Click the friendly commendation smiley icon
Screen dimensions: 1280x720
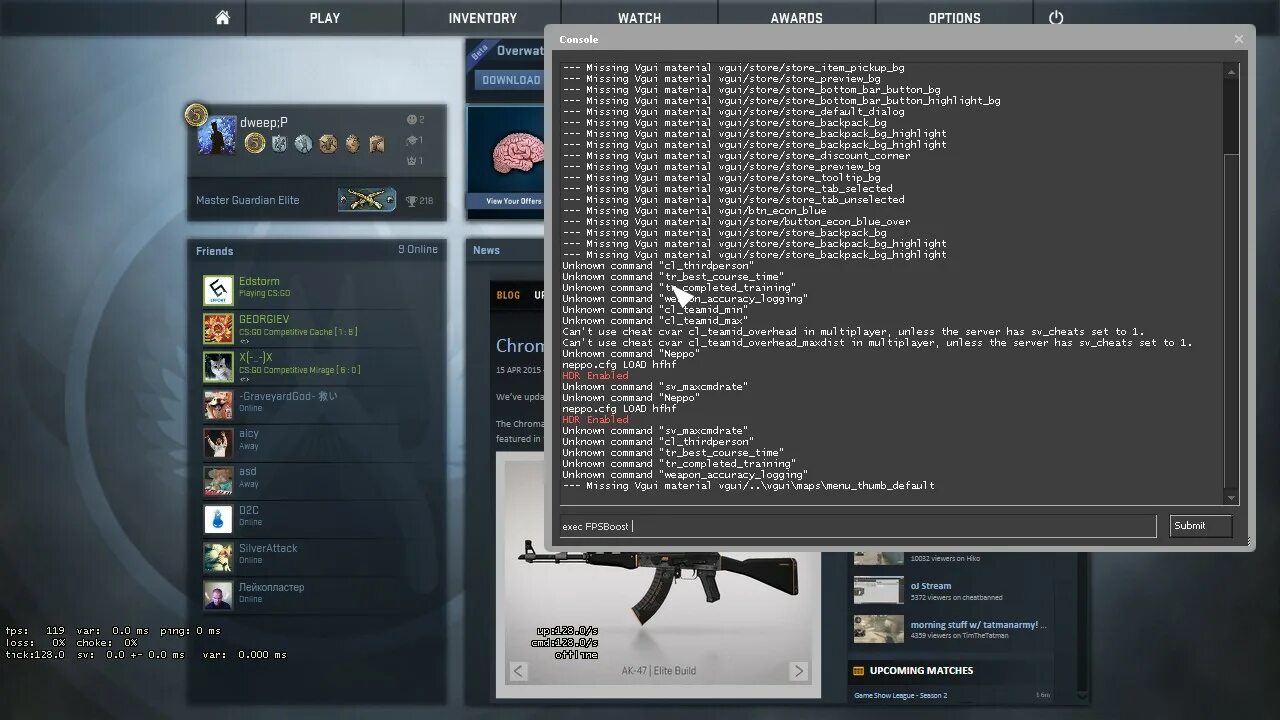pos(411,120)
